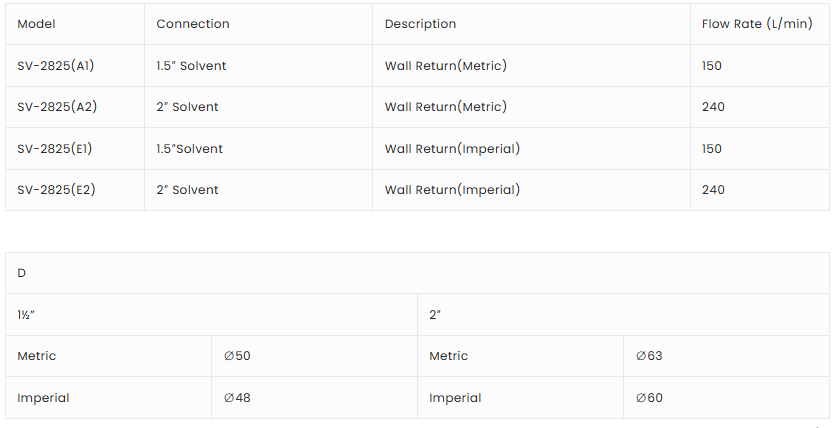The width and height of the screenshot is (838, 428).
Task: Click the Connection column header
Action: coord(193,24)
